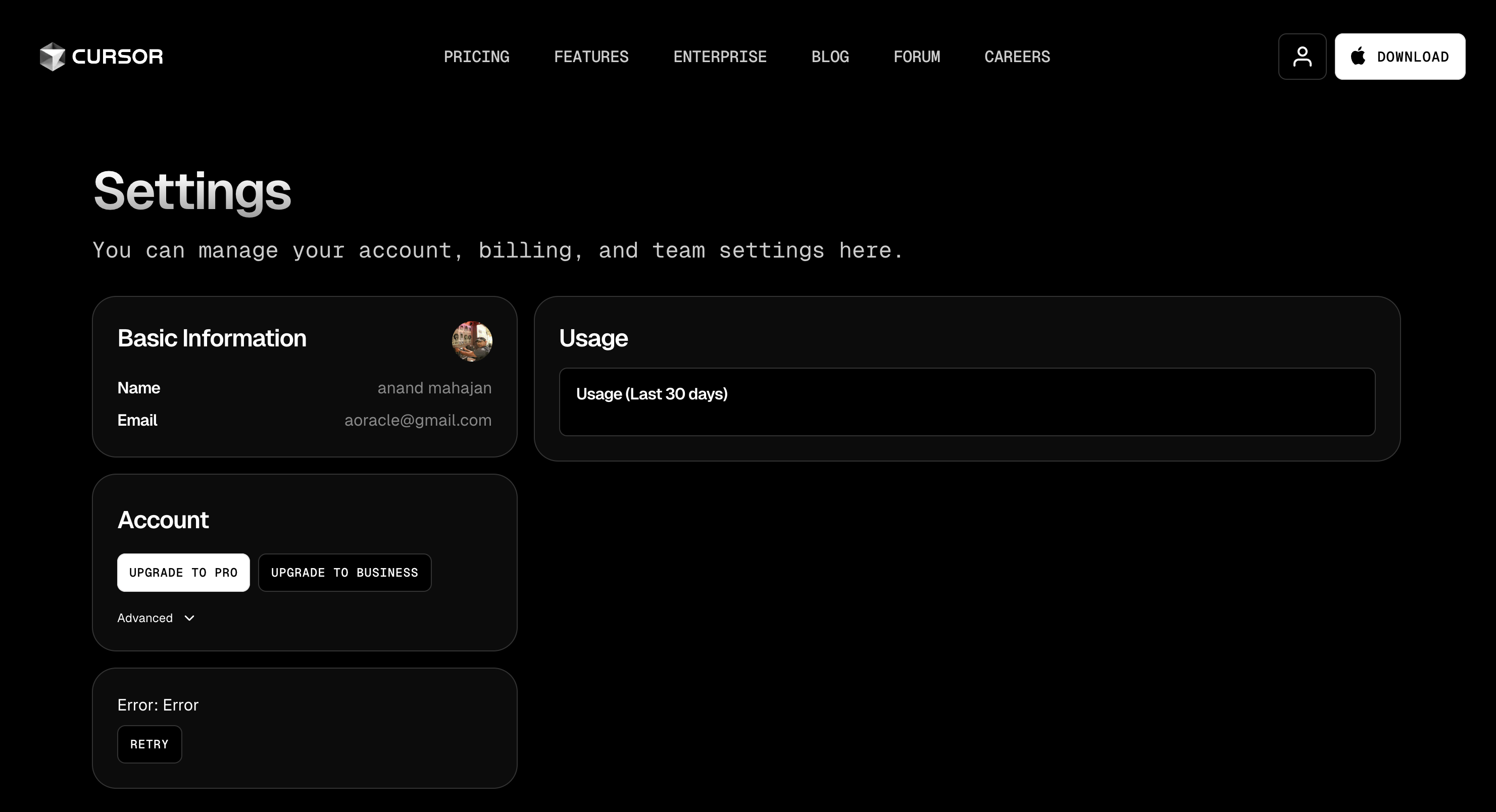Click the Usage (Last 30 days) panel
Viewport: 1496px width, 812px height.
(x=966, y=401)
